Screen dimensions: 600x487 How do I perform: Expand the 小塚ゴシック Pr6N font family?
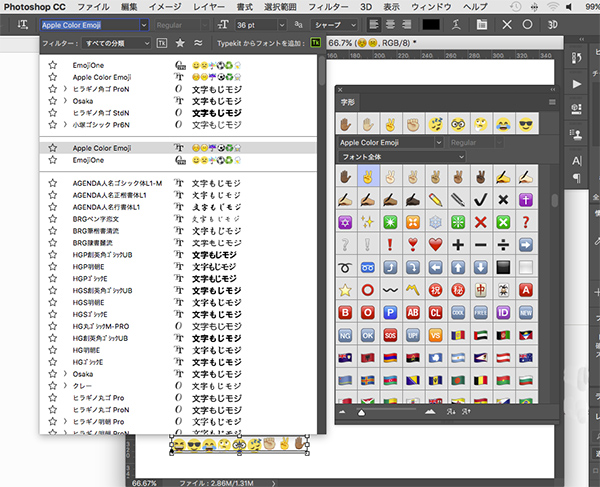[x=65, y=124]
